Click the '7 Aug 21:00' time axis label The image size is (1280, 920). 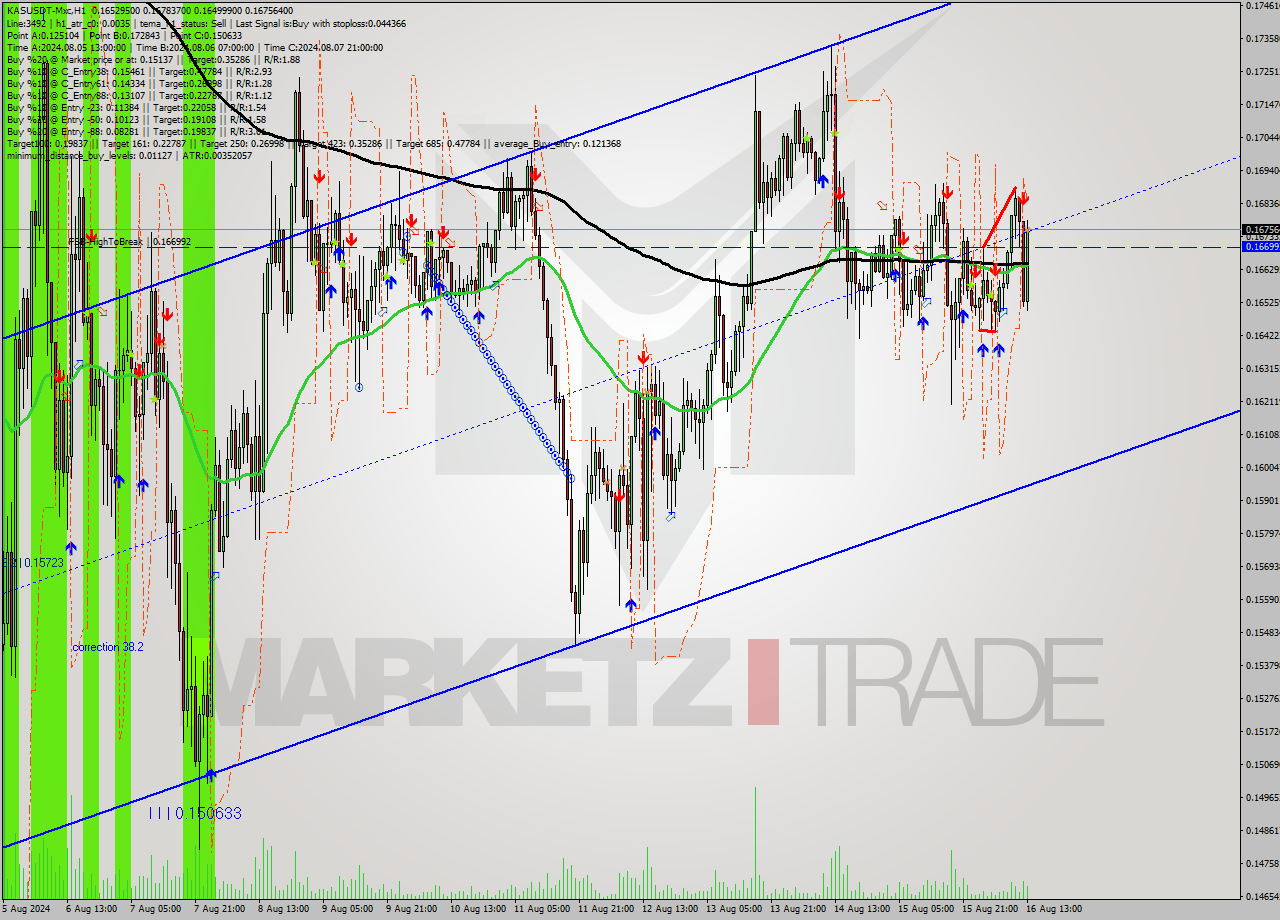click(x=220, y=909)
